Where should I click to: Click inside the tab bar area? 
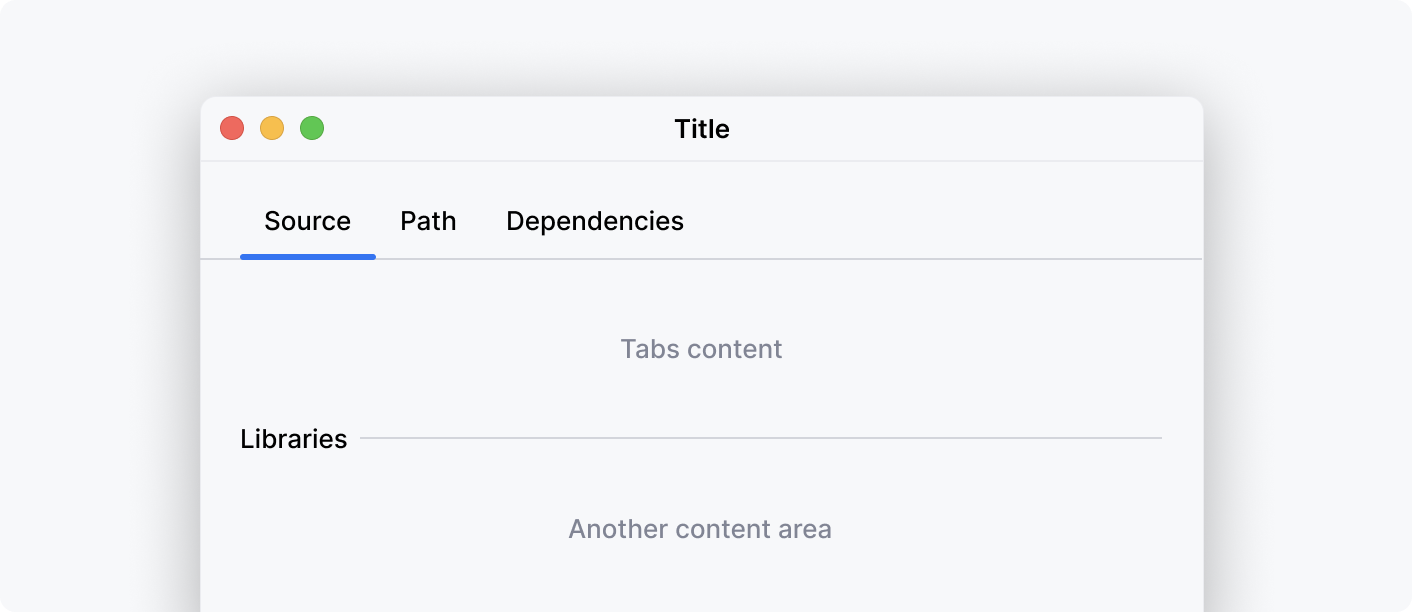point(900,220)
